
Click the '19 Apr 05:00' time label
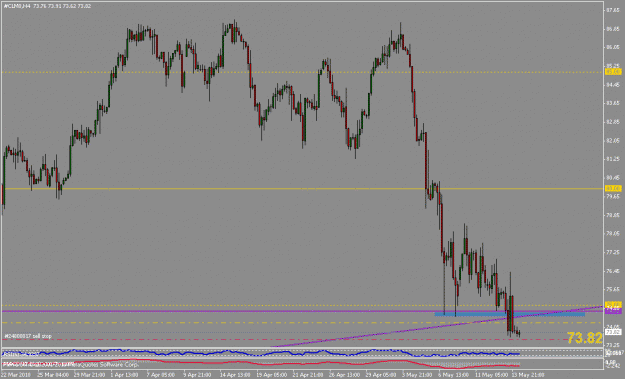click(271, 375)
